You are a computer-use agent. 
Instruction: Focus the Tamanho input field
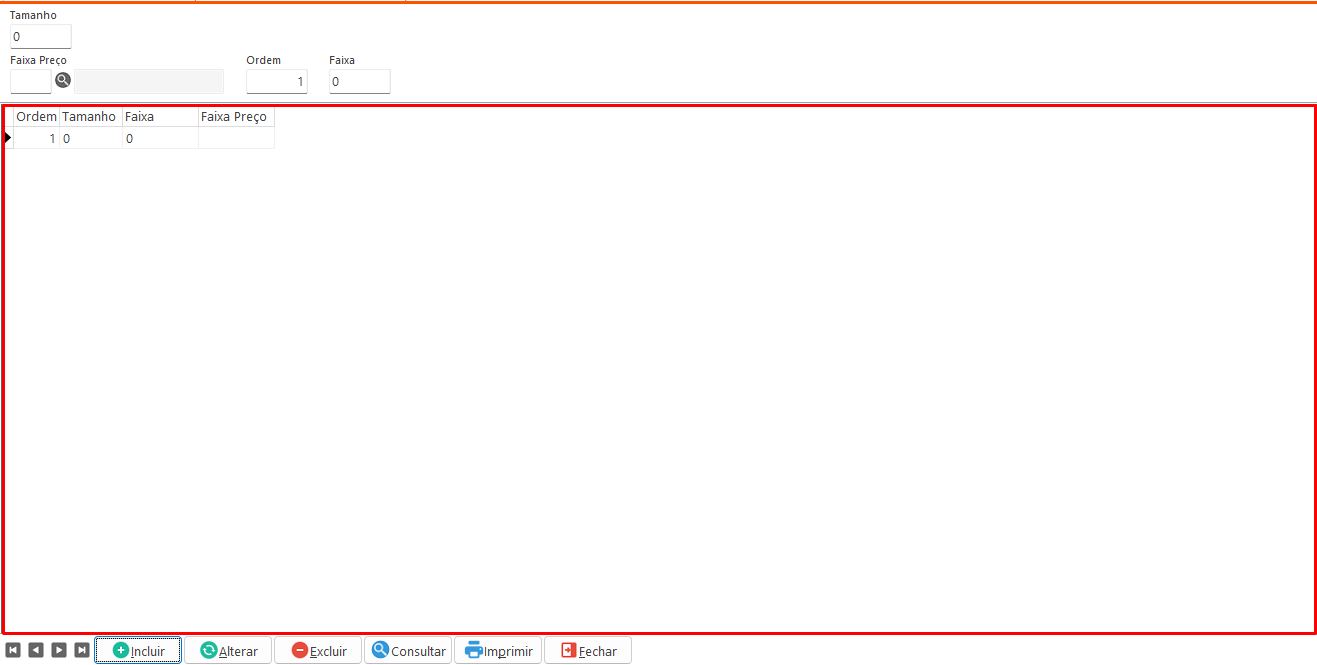[x=41, y=37]
